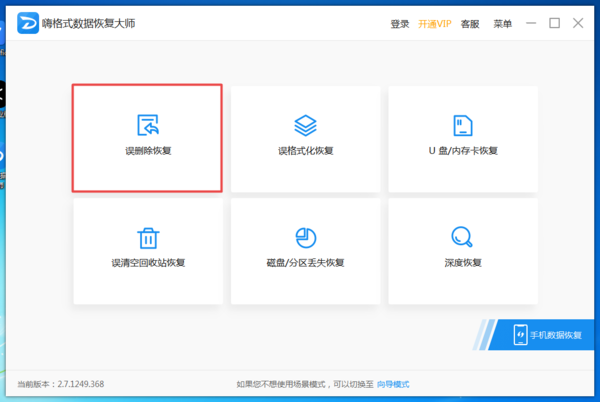Click the 深度恢复 tile label
Screen dimensions: 600x402
coord(463,263)
